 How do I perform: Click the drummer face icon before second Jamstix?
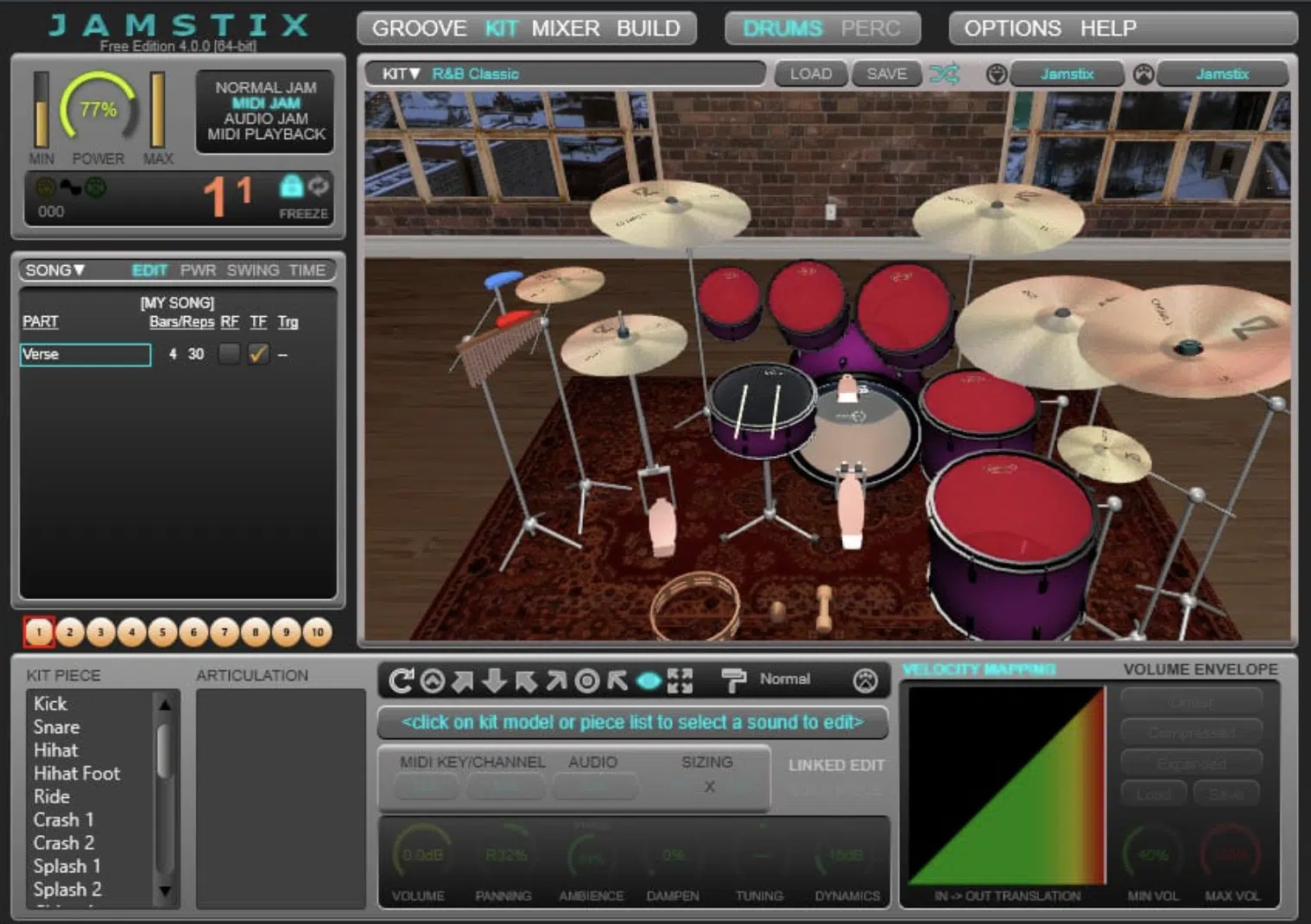1143,74
